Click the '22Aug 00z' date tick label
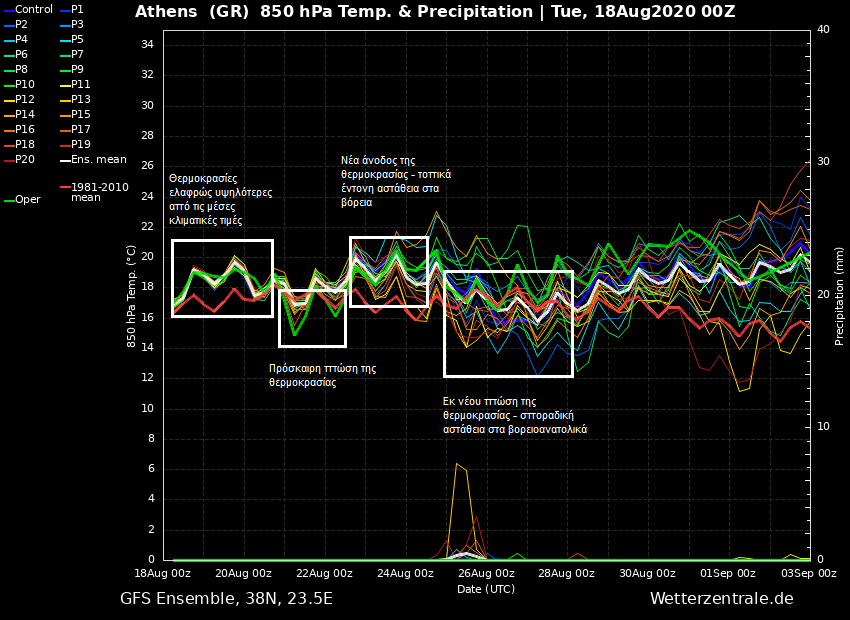 (324, 573)
